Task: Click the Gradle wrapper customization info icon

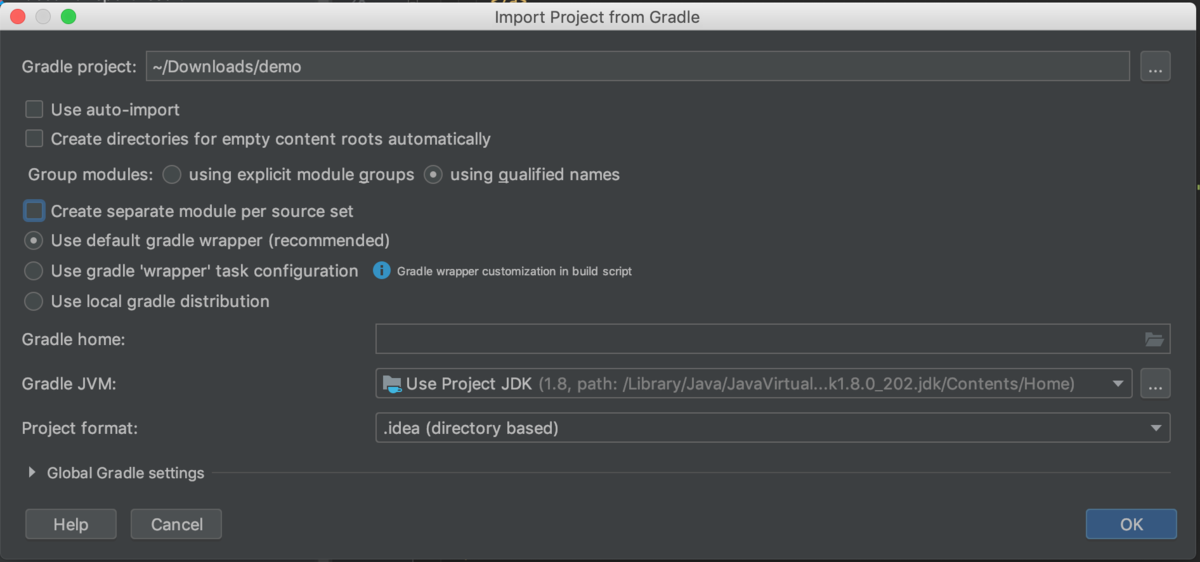Action: click(x=381, y=271)
